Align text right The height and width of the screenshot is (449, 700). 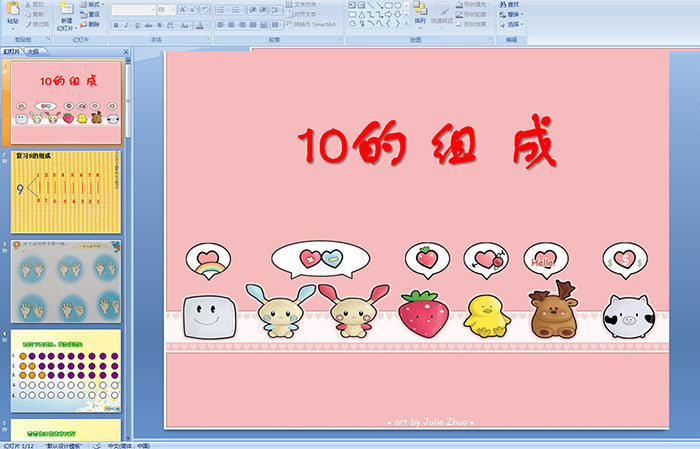click(242, 25)
